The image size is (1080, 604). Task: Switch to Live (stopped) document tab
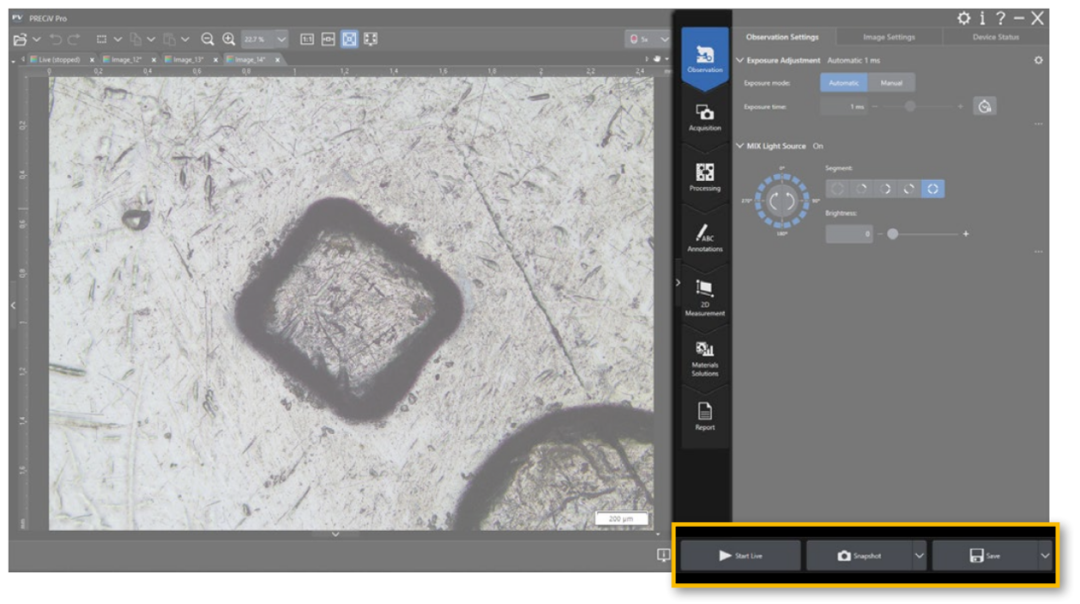tap(60, 60)
